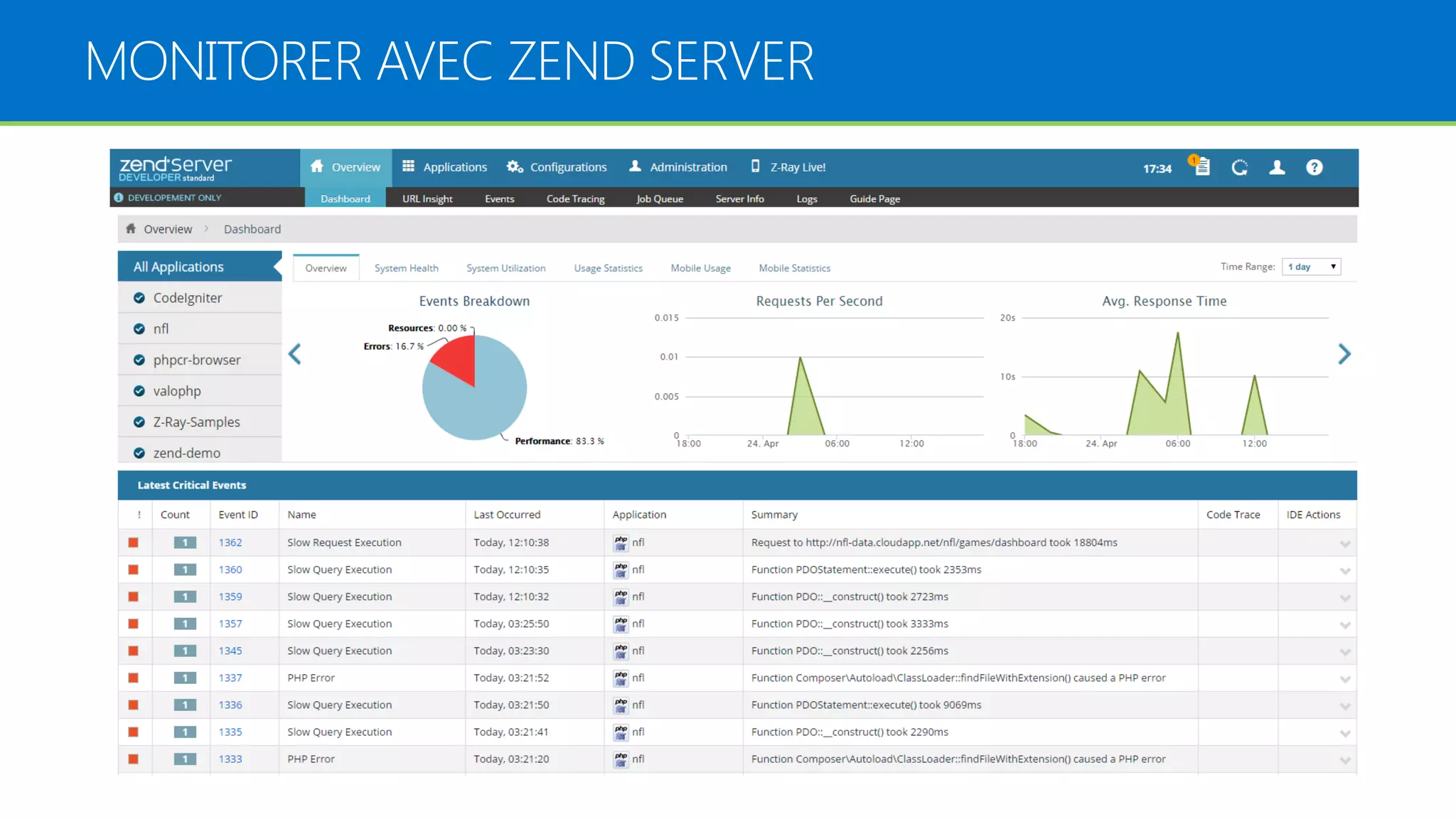Open the Configurations menu

[x=557, y=167]
